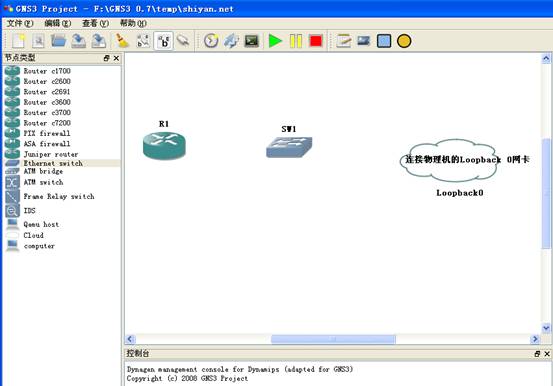This screenshot has height=386, width=553.
Task: Select PIX firewall node type
Action: click(x=62, y=133)
